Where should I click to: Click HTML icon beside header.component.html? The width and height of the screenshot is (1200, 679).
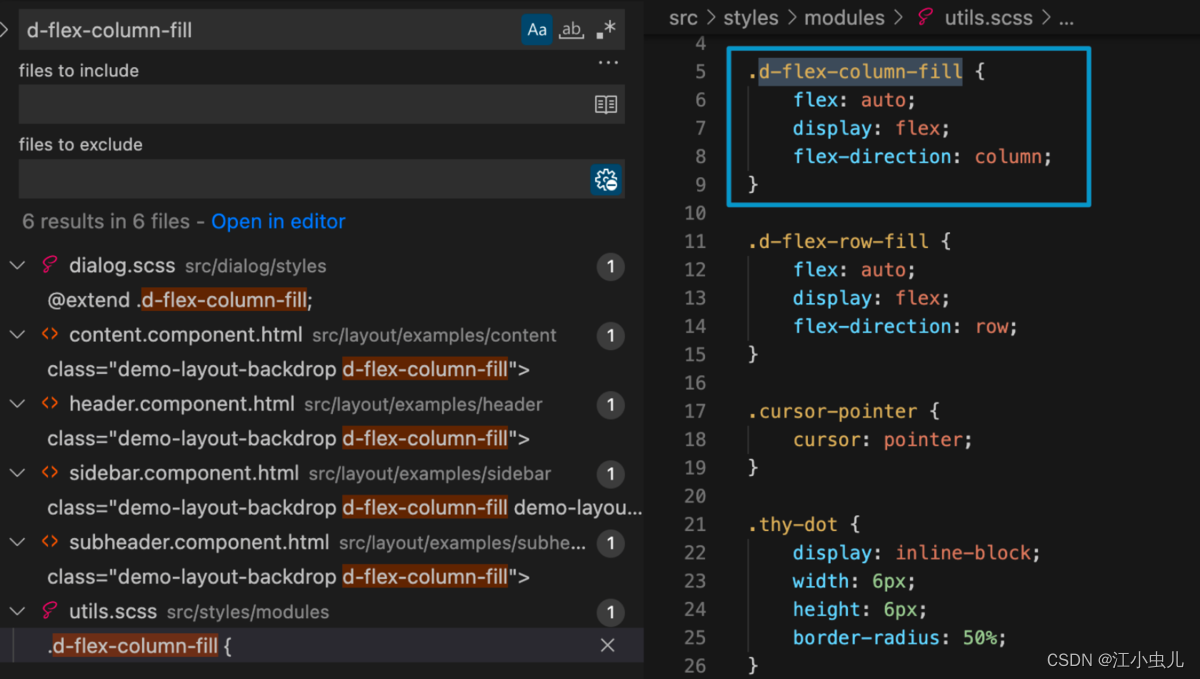[49, 404]
